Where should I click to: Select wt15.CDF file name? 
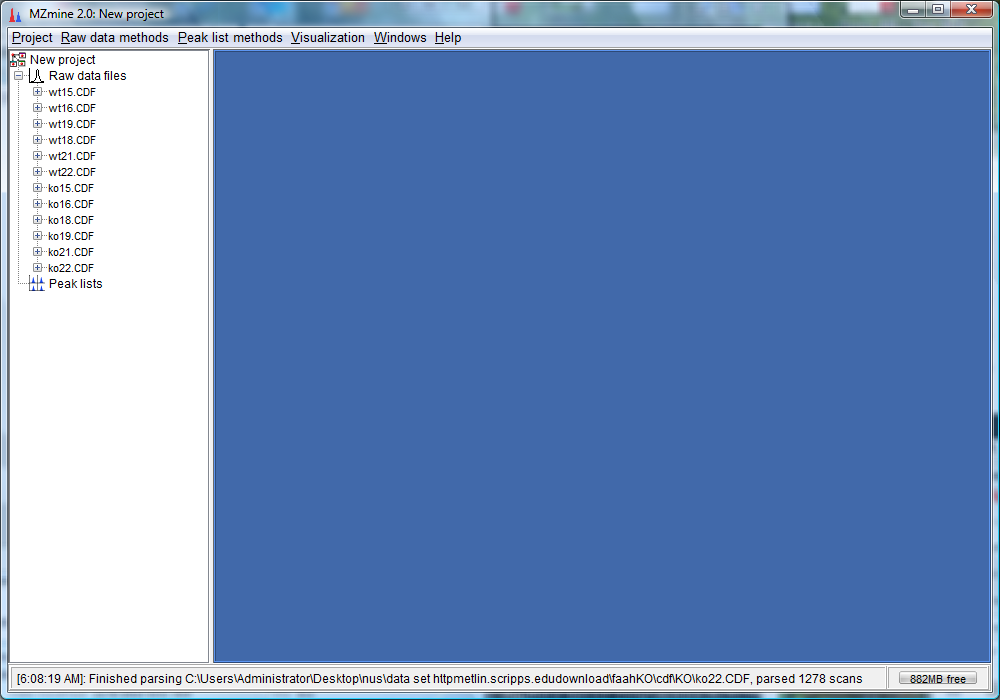[72, 92]
